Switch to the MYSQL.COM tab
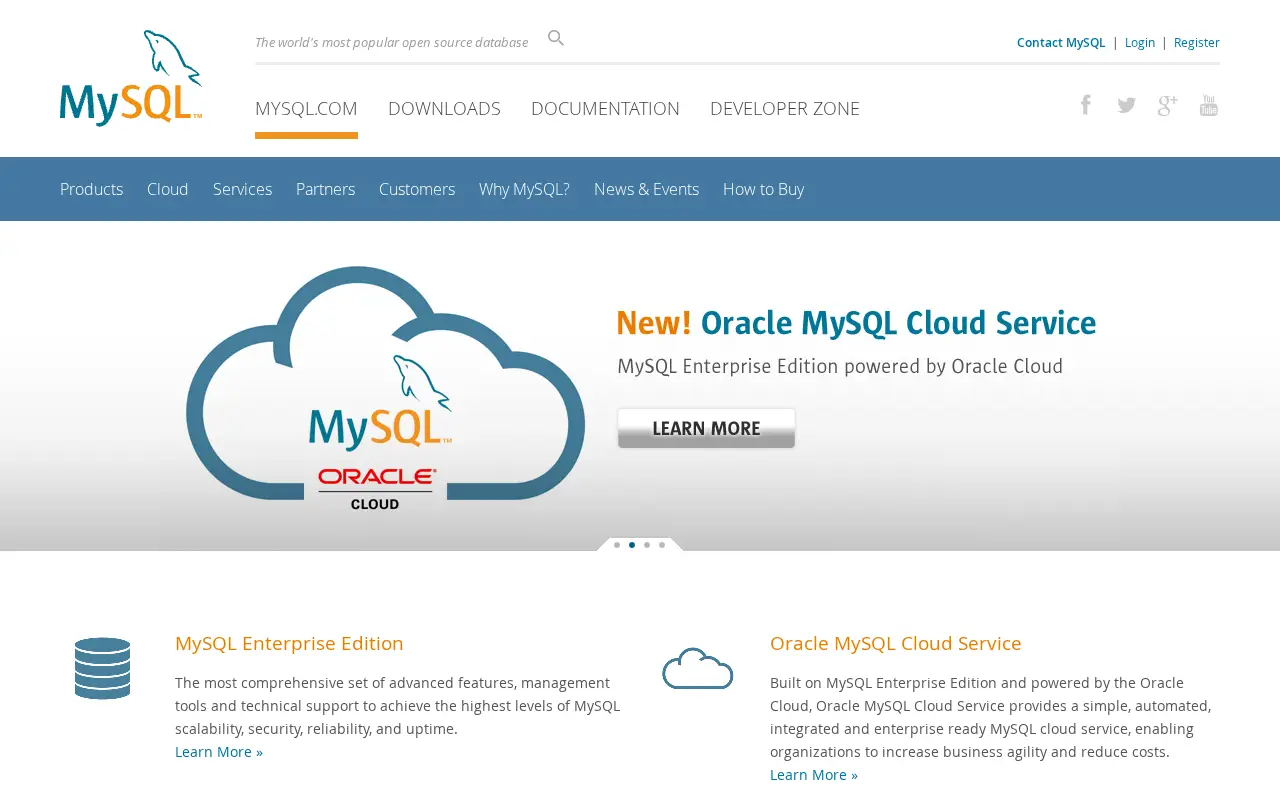Viewport: 1280px width, 800px height. [306, 109]
